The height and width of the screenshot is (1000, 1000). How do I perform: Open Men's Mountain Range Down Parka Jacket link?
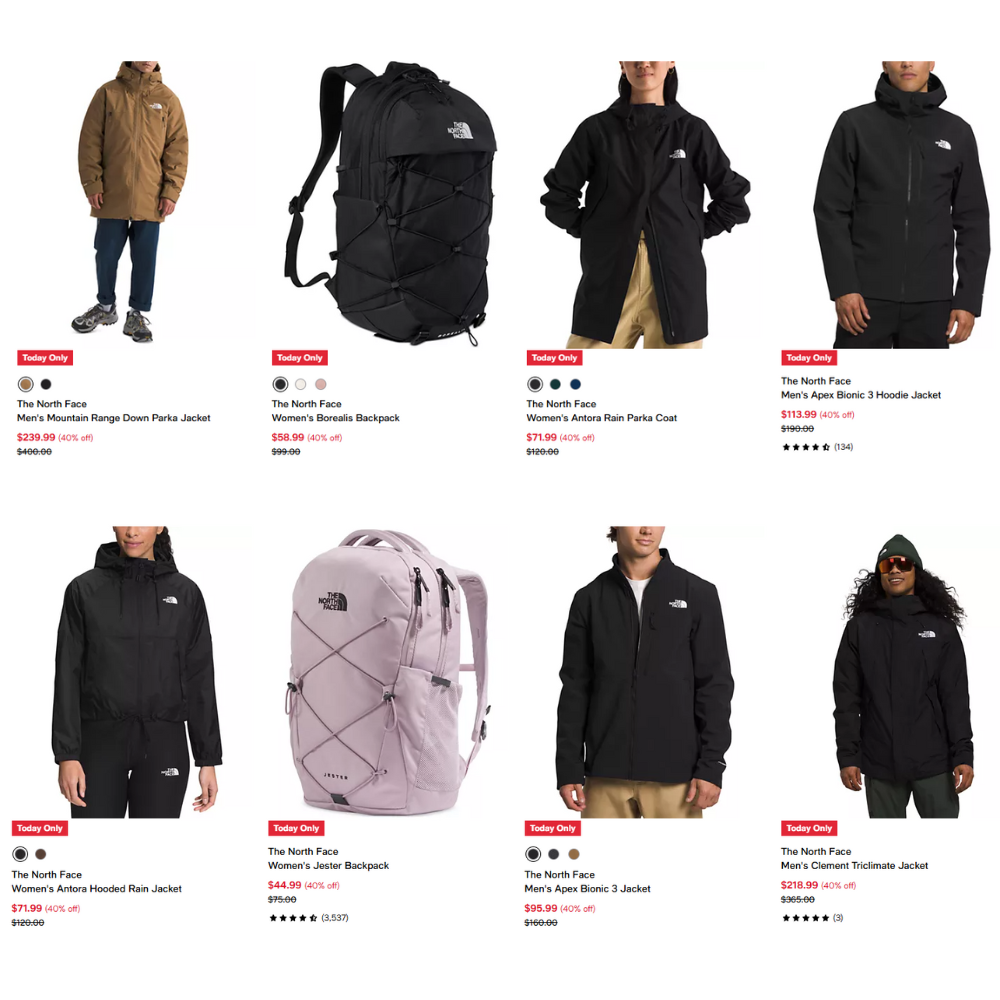pos(114,418)
